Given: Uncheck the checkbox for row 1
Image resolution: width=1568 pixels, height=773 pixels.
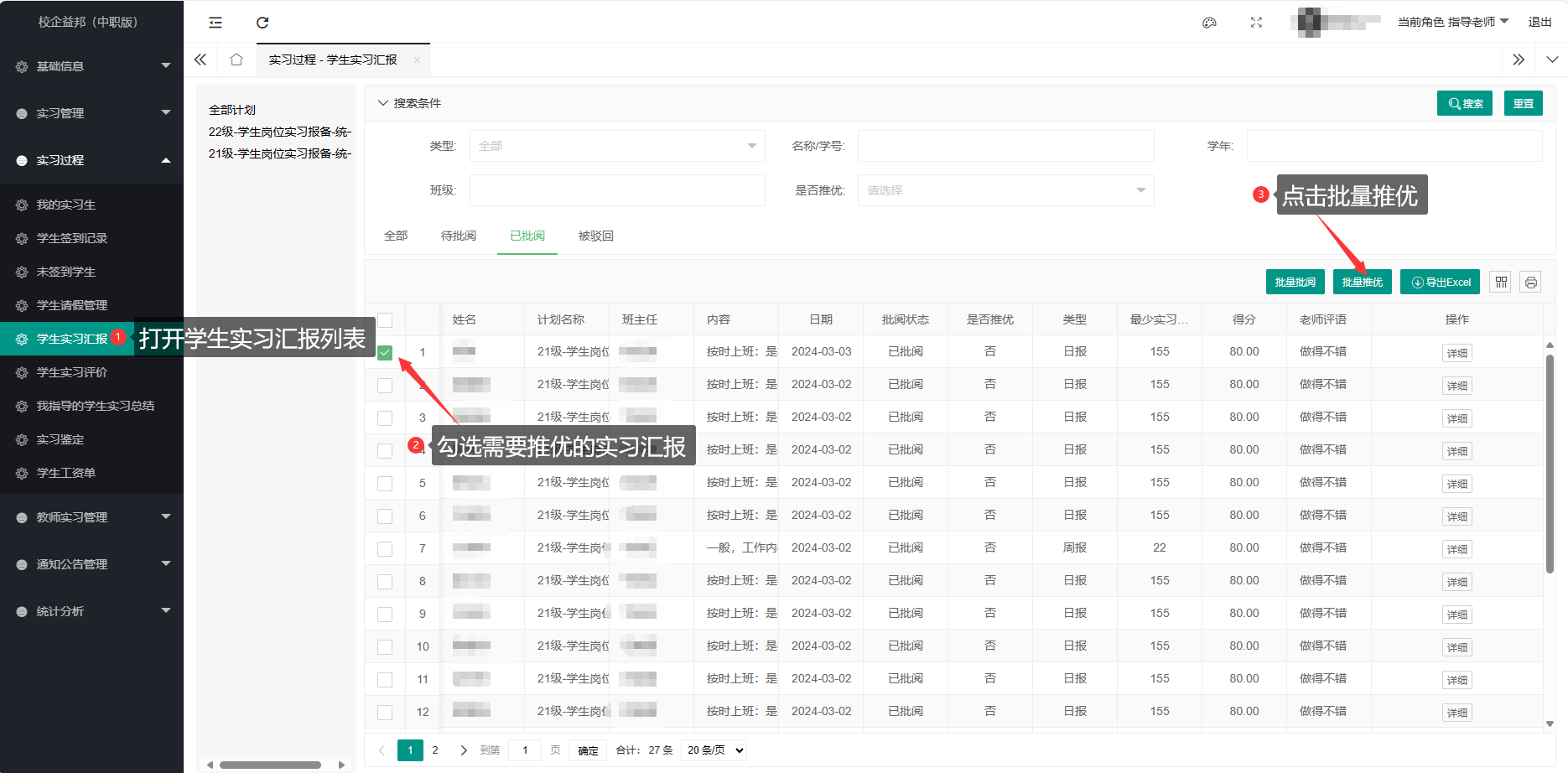Looking at the screenshot, I should (x=385, y=353).
